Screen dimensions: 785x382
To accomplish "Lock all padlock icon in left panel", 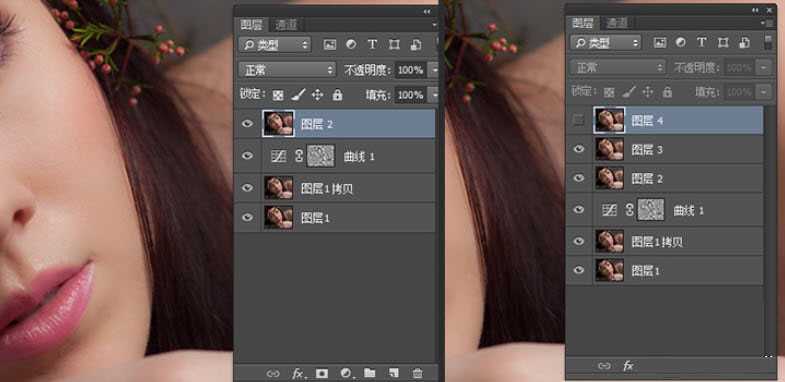I will tap(337, 95).
